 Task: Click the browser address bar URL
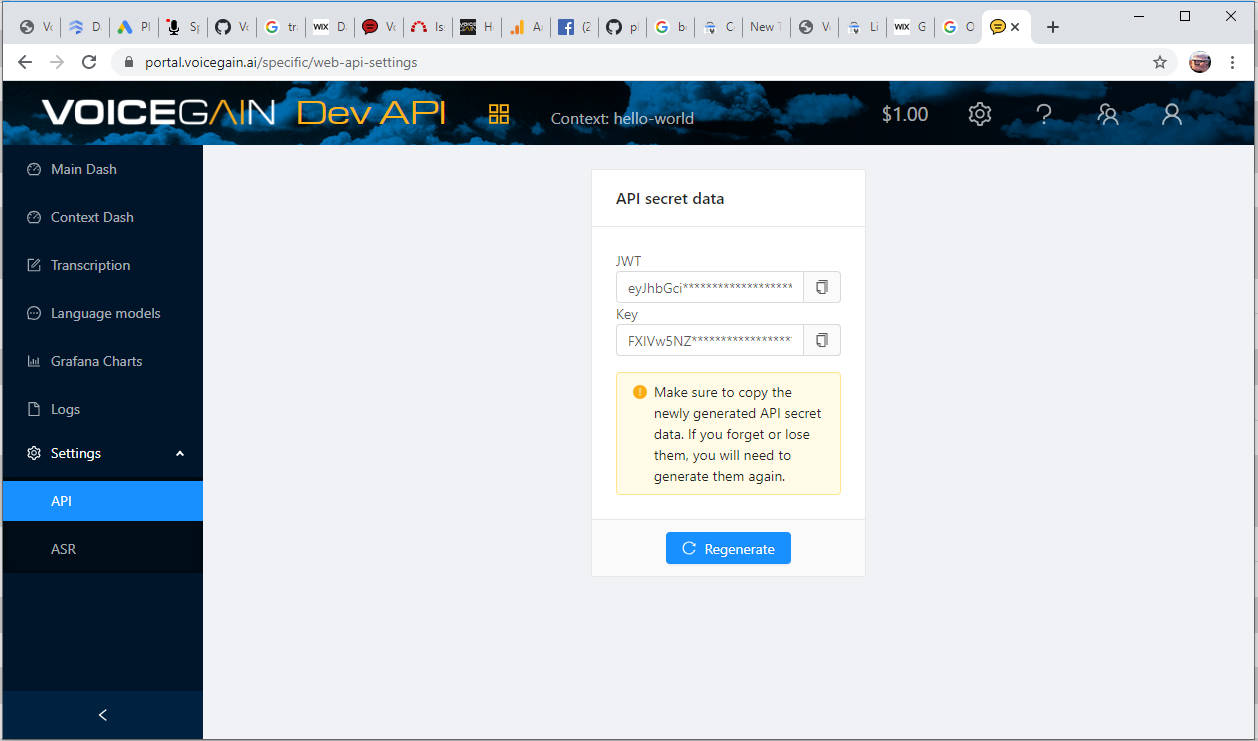pos(280,62)
